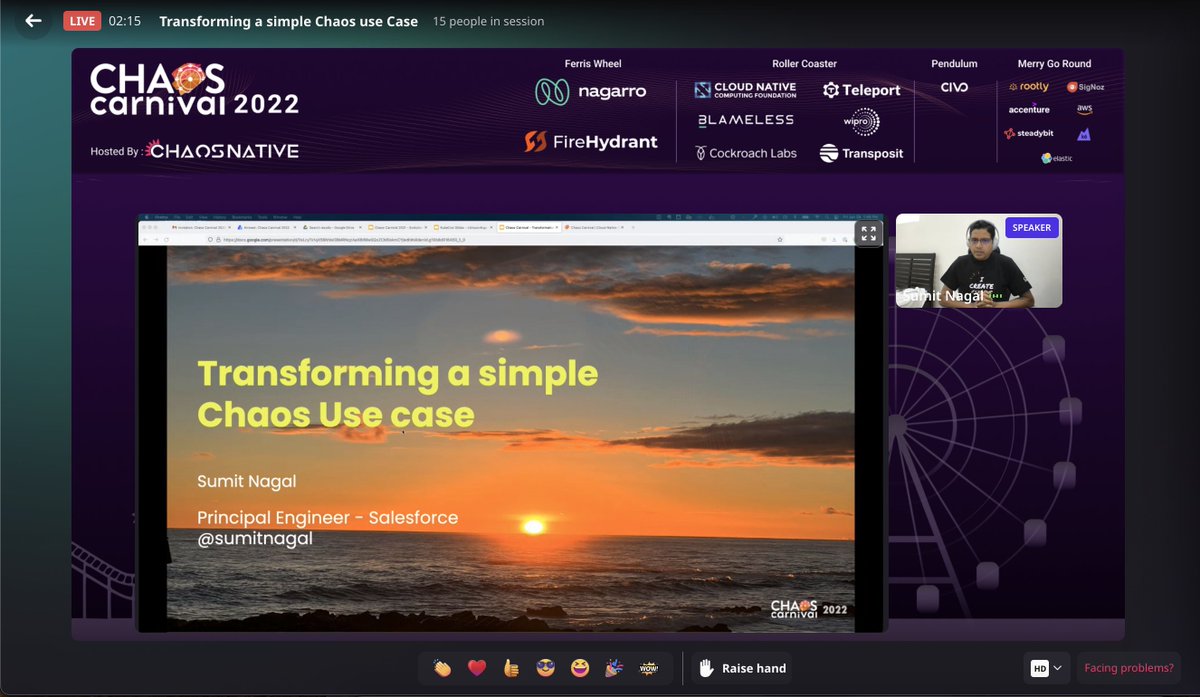Open Sumit Nagal speaker video tile
Screen dimensions: 1200x697
(978, 260)
